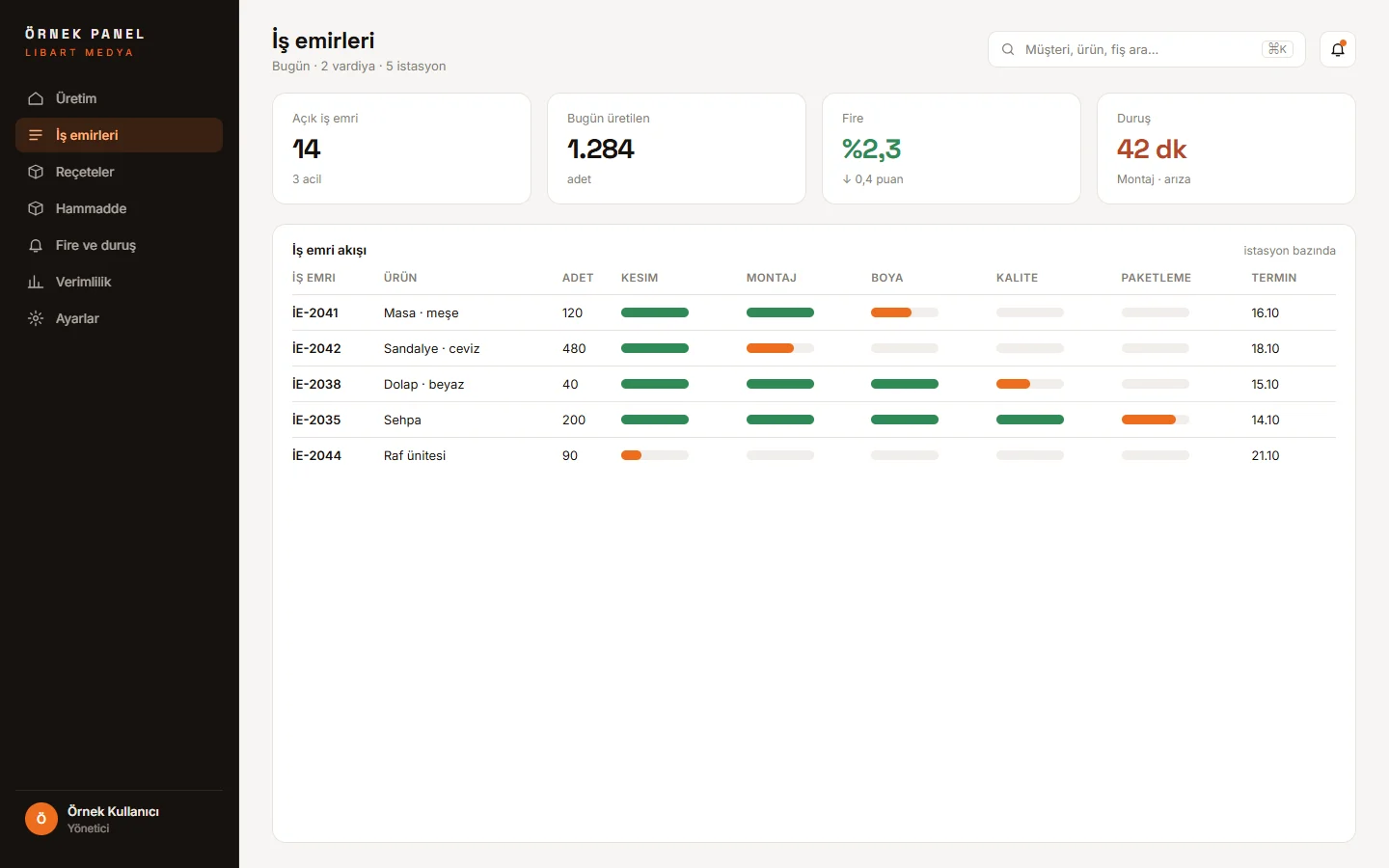The image size is (1389, 868).
Task: Click the search magnifier icon
Action: [x=1008, y=49]
